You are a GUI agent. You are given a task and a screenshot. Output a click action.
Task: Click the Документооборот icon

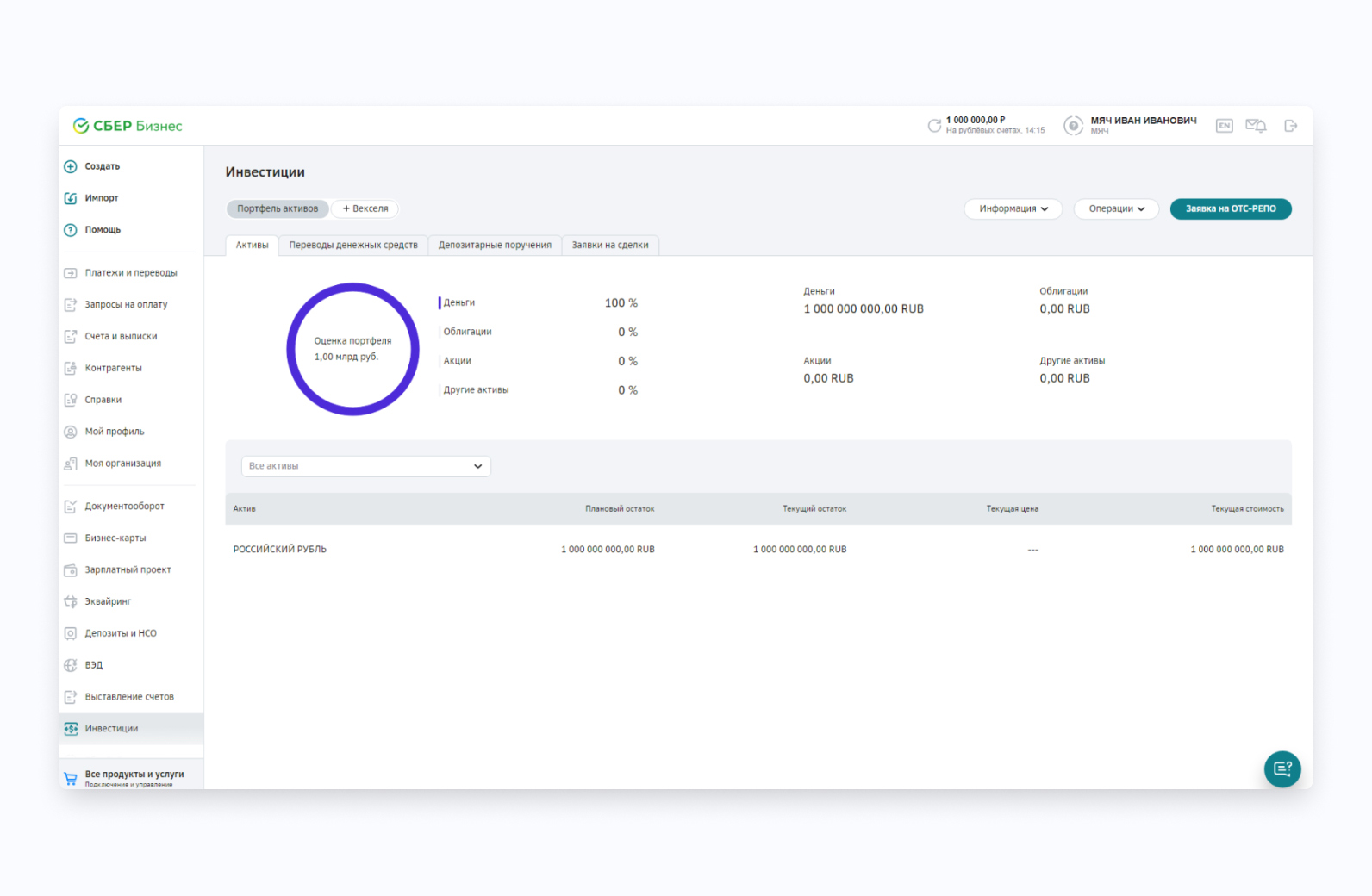[71, 507]
